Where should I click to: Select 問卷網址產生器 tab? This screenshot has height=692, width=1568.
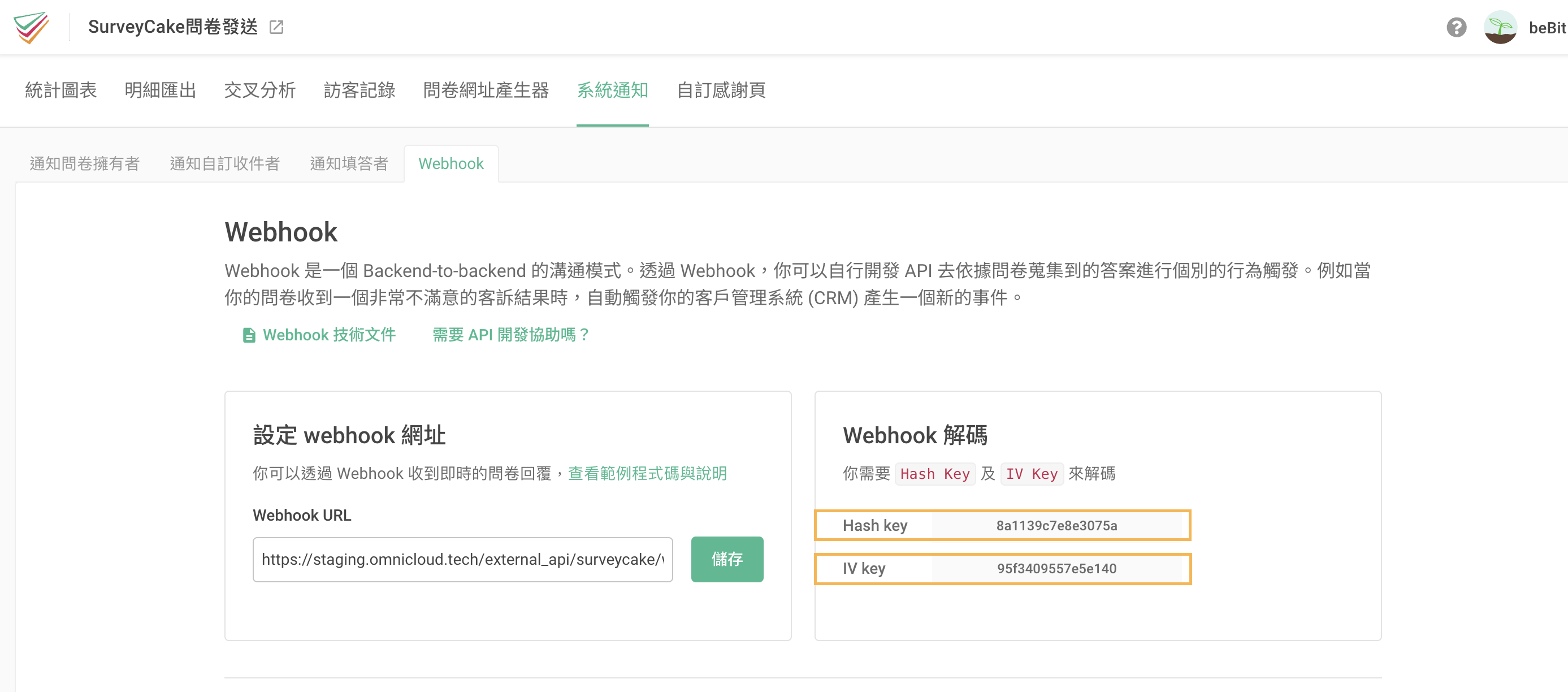486,90
